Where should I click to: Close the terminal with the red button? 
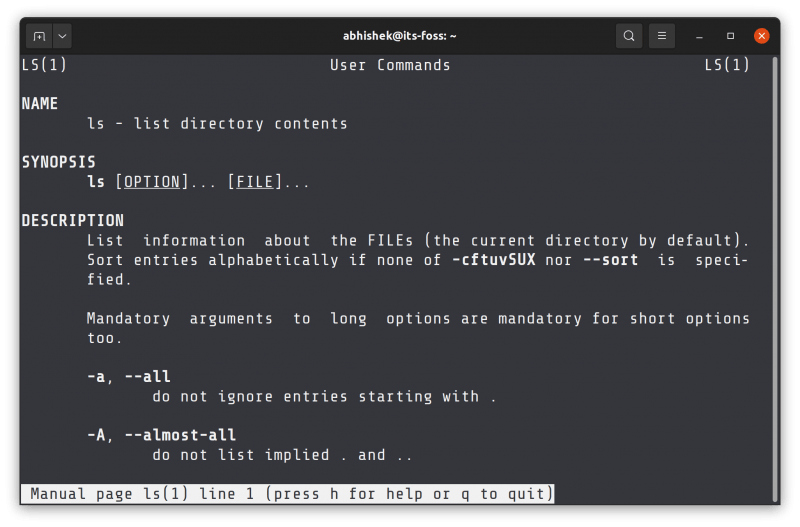762,36
